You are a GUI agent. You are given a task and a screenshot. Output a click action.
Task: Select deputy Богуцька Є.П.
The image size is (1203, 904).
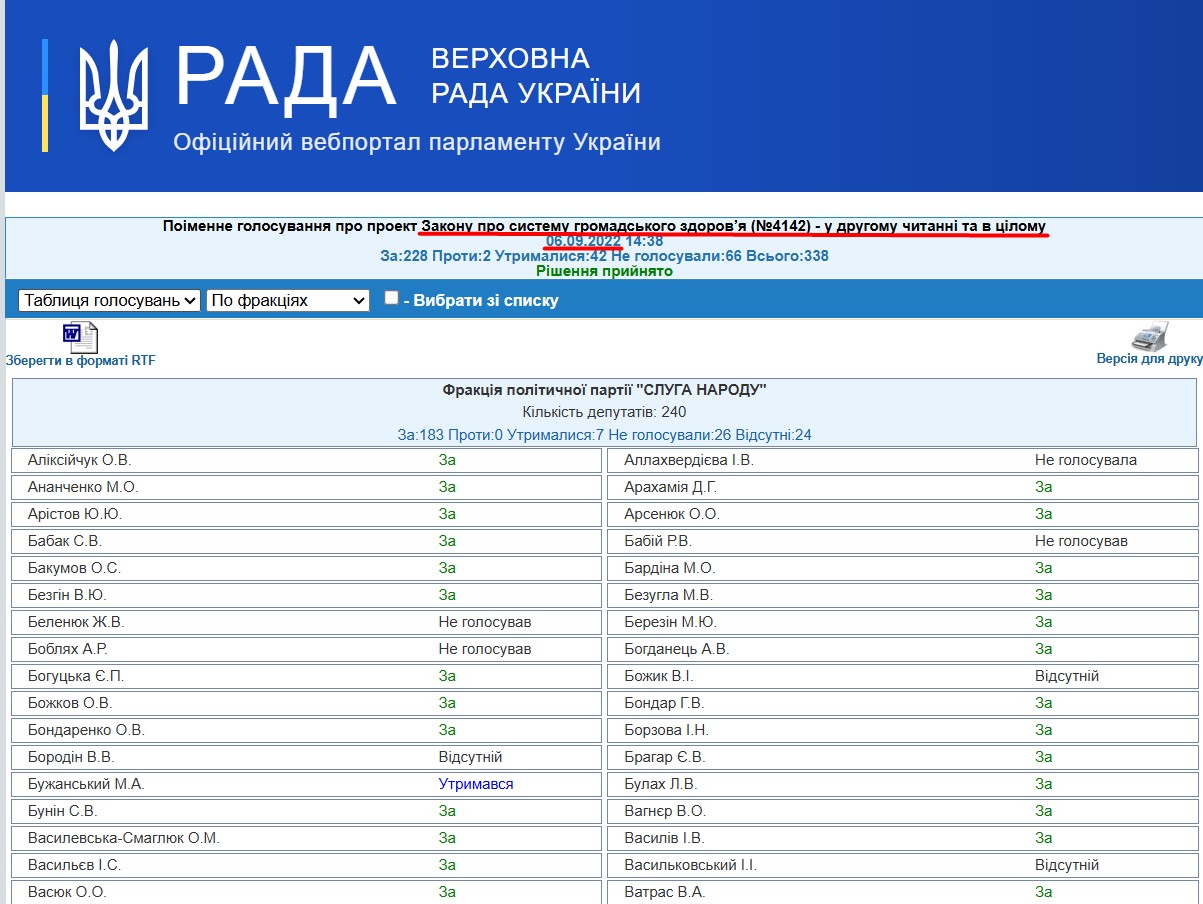(x=76, y=676)
